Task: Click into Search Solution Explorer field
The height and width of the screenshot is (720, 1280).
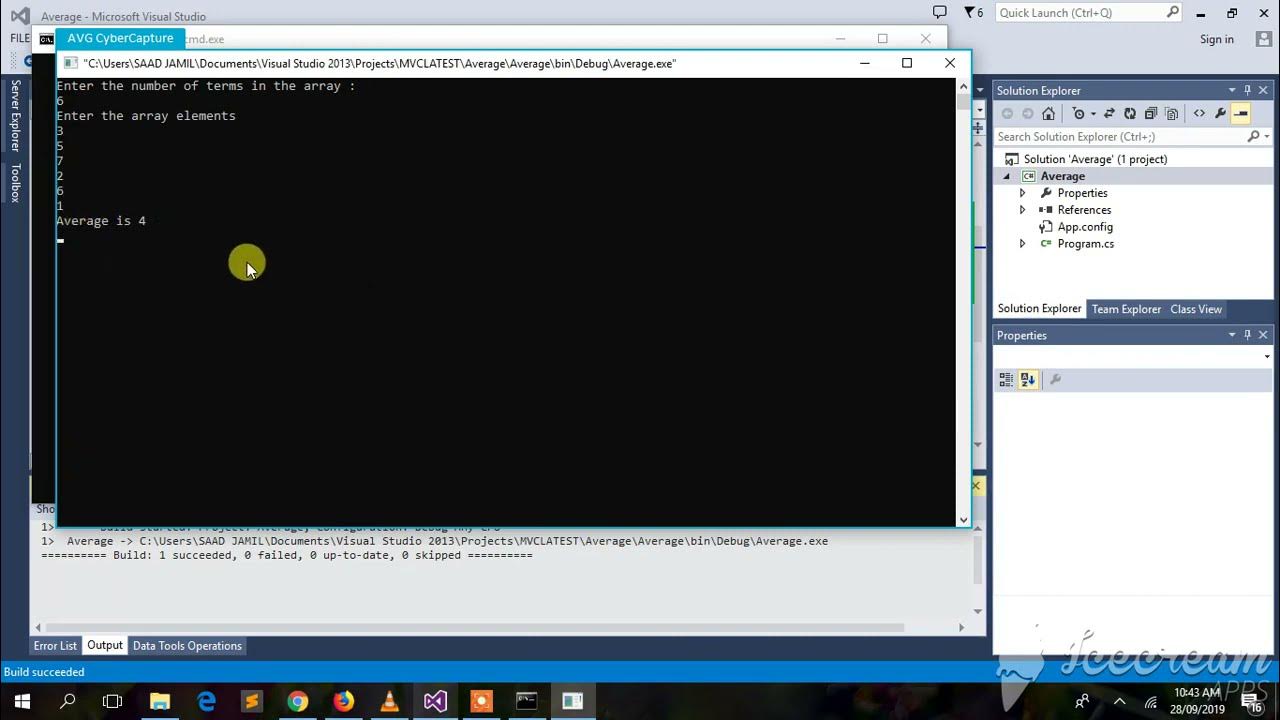Action: 1120,136
